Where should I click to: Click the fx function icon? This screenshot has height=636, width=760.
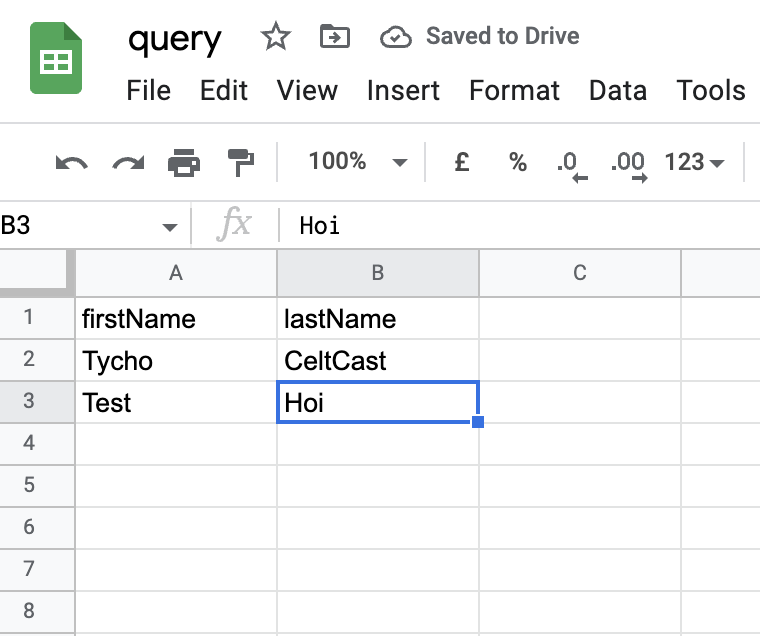pos(235,224)
